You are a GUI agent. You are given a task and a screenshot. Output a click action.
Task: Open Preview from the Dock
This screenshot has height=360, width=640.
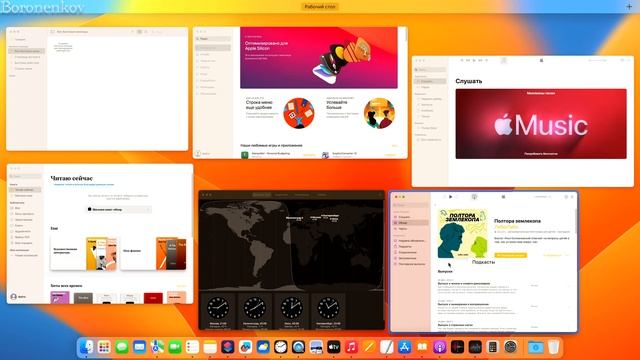click(x=316, y=347)
